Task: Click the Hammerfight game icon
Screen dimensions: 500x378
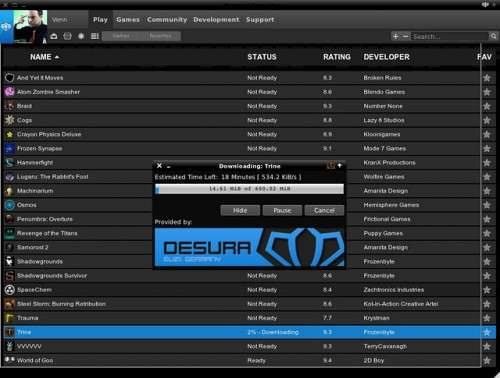Action: pyautogui.click(x=10, y=163)
